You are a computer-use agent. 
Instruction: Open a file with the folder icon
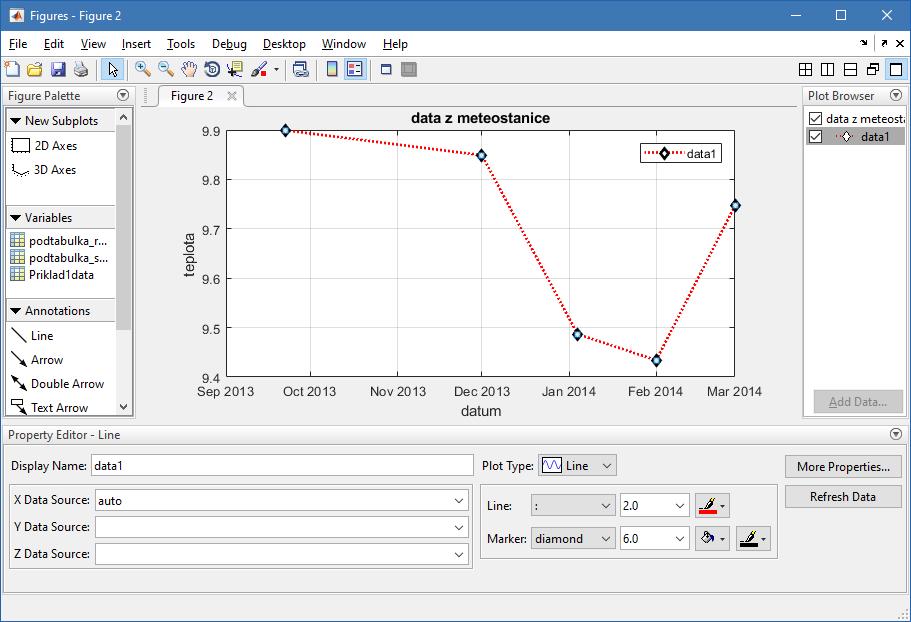click(x=35, y=70)
